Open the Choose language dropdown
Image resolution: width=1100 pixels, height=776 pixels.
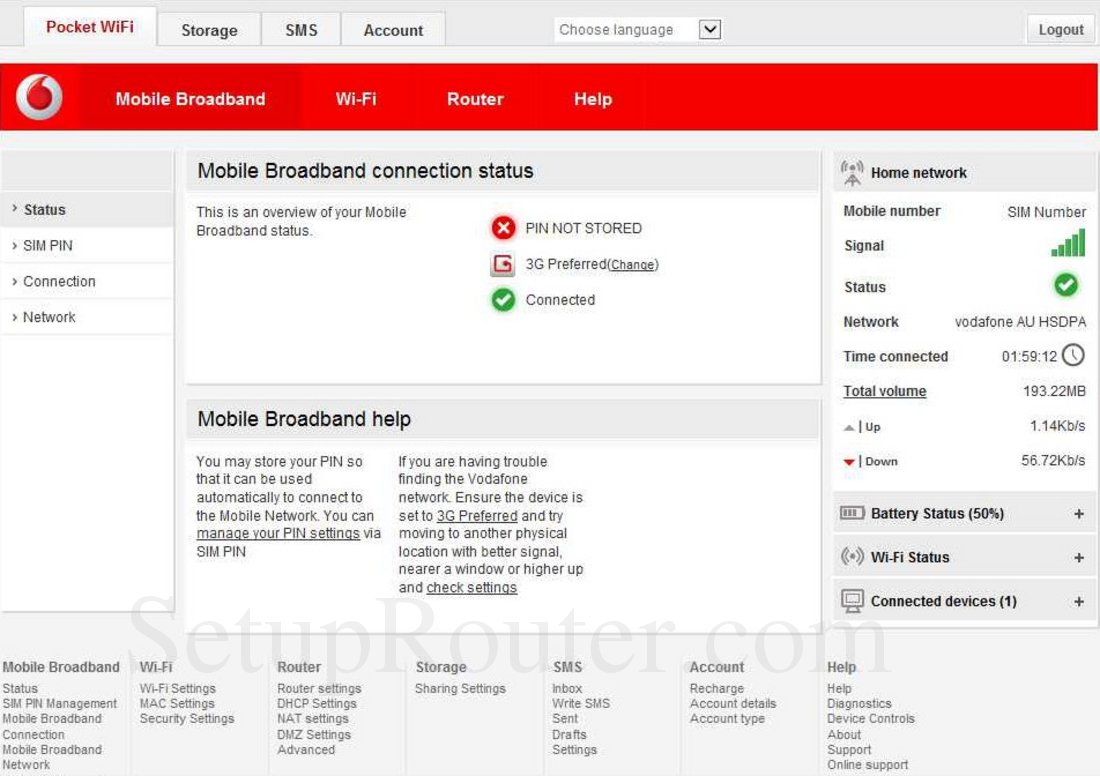(710, 29)
